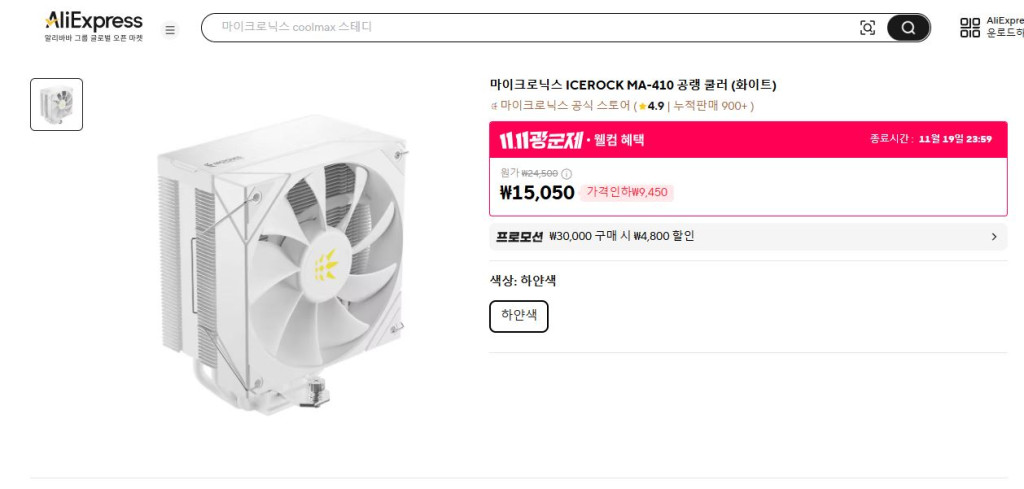Click the small store icon before store name
The width and height of the screenshot is (1024, 489).
coord(493,106)
